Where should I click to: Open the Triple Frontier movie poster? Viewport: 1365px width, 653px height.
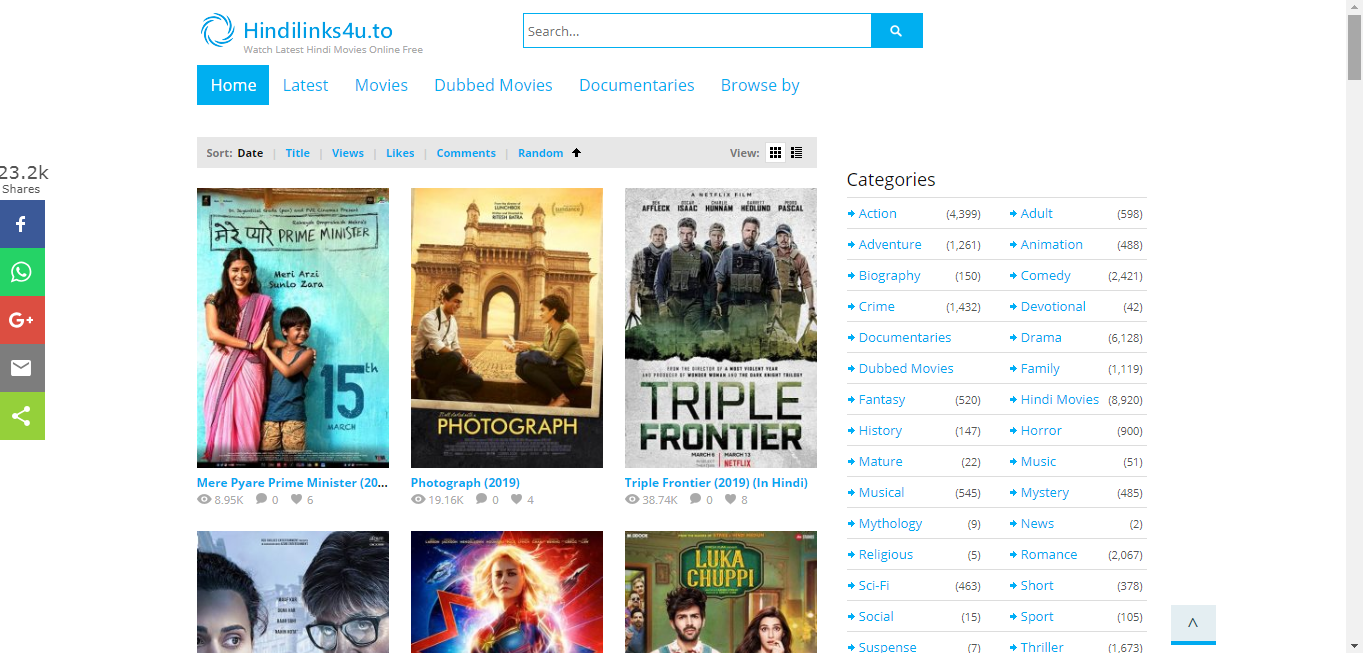(x=721, y=328)
